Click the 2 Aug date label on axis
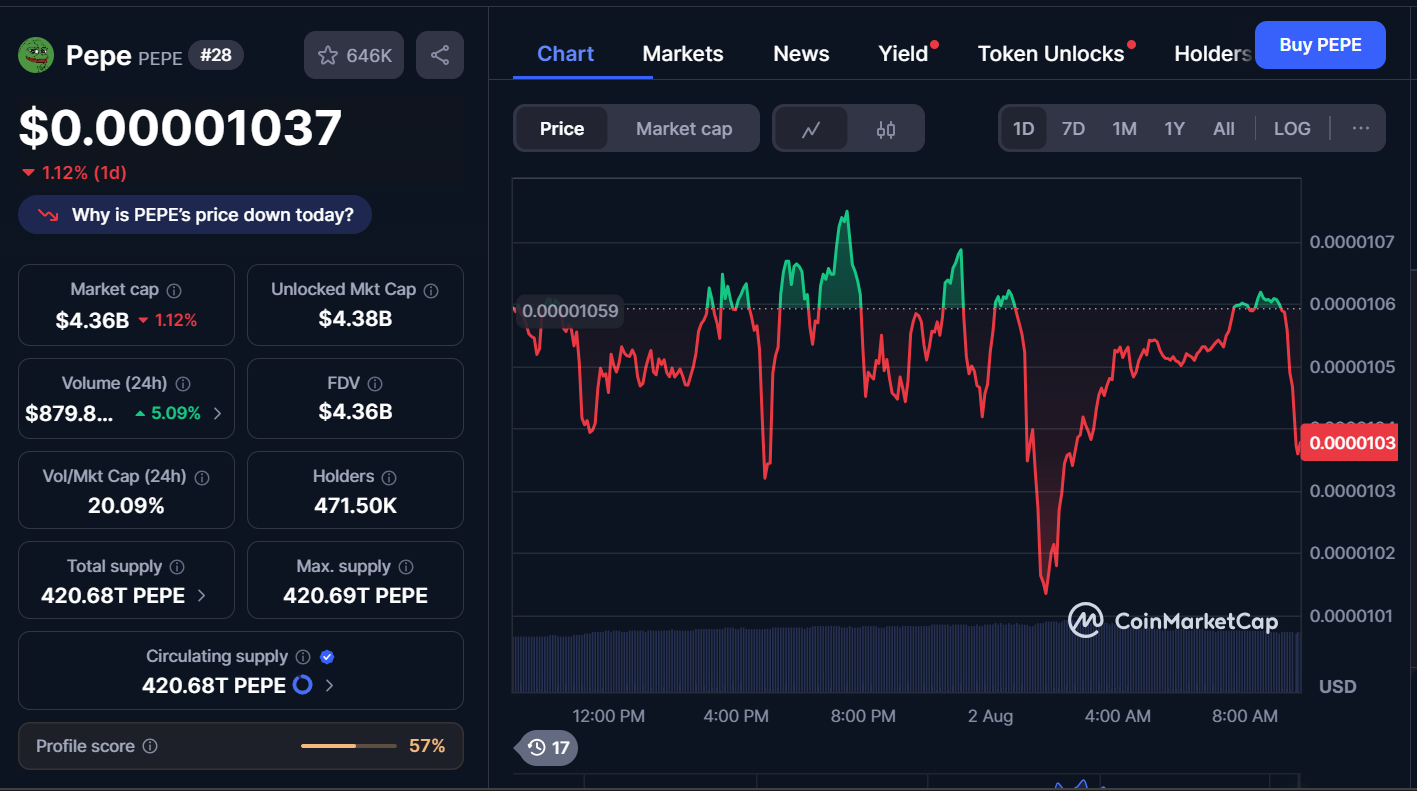The height and width of the screenshot is (791, 1417). (990, 716)
